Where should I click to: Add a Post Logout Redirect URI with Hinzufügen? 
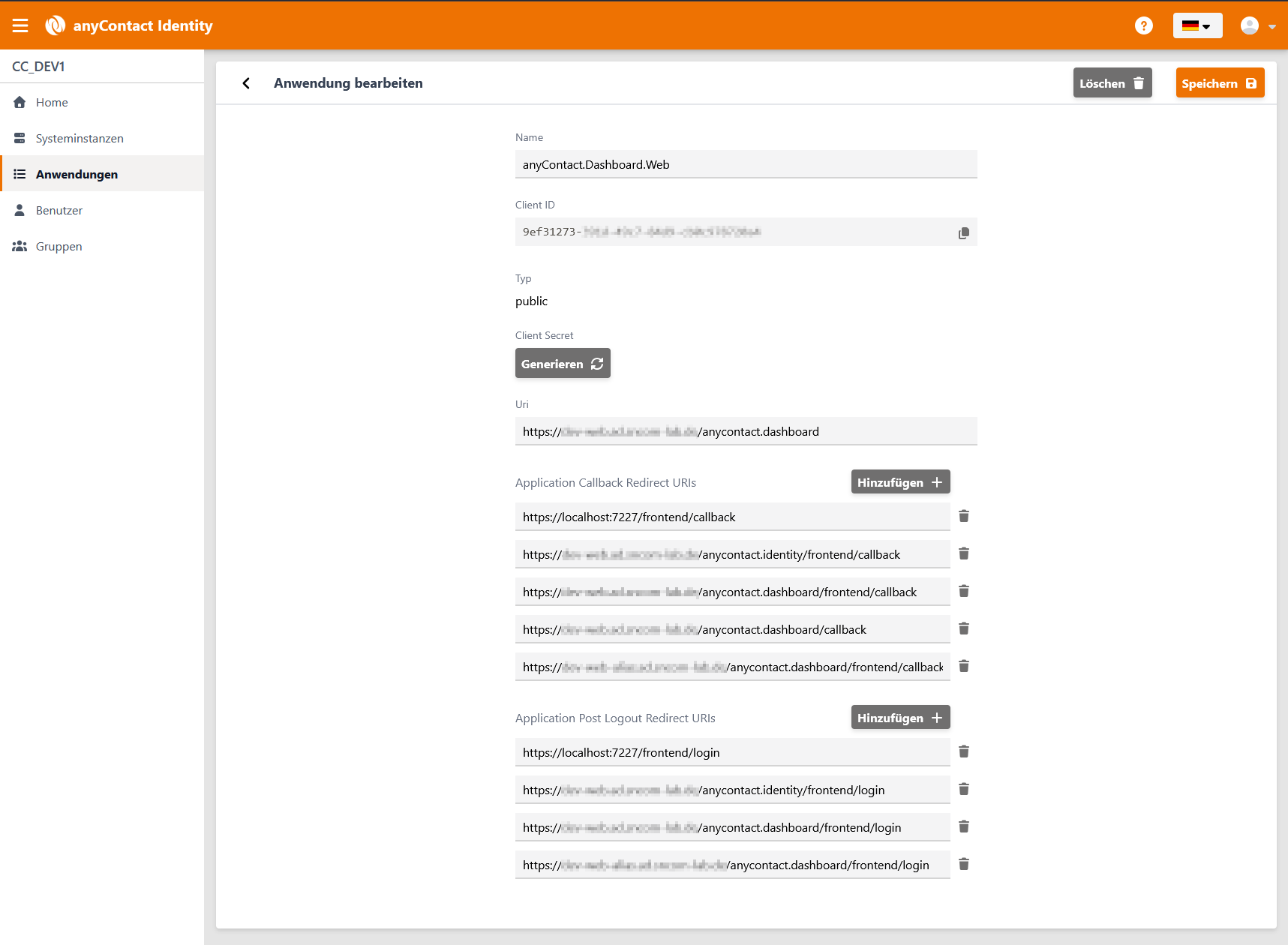(900, 718)
